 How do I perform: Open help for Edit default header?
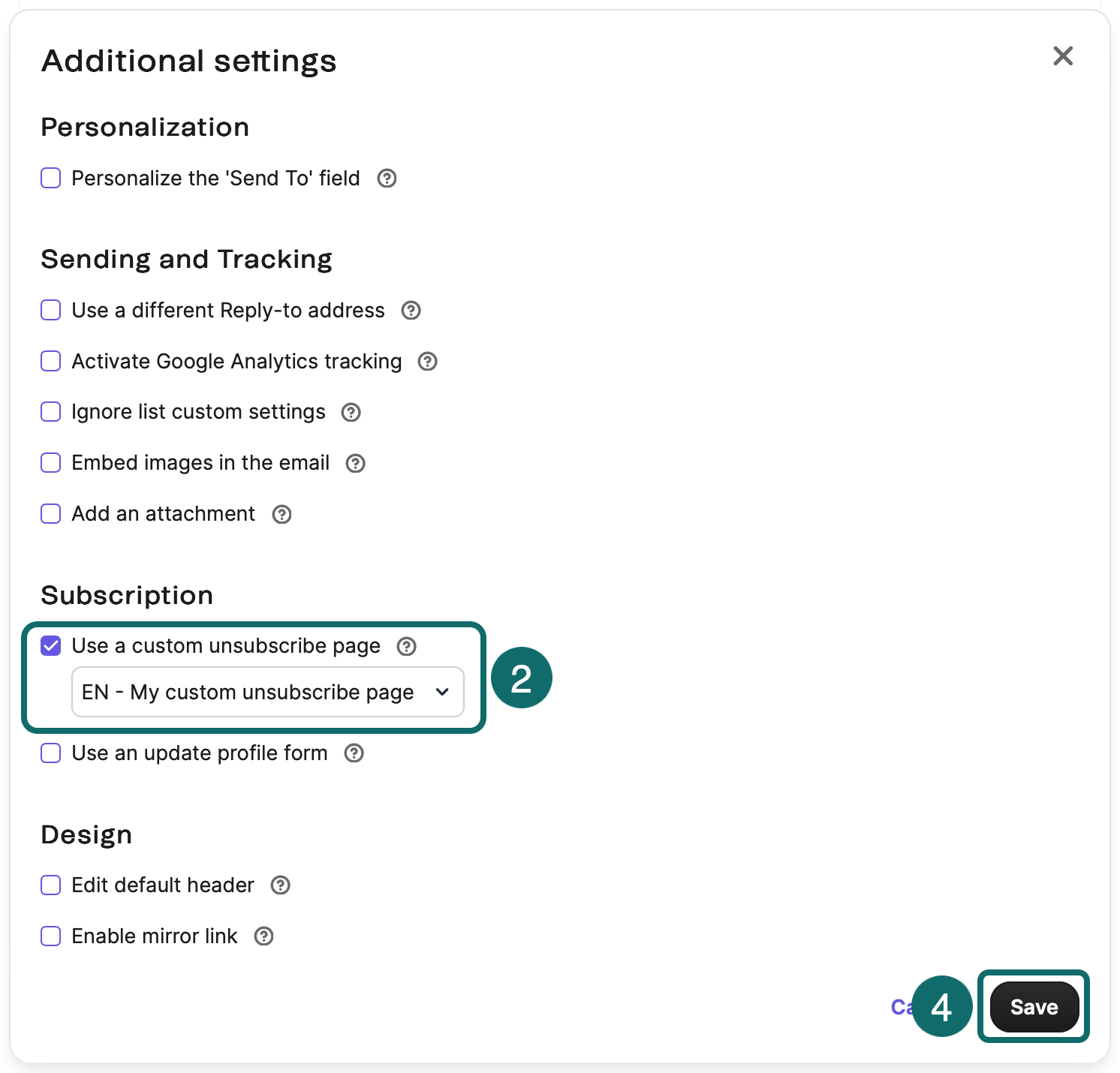pos(280,885)
